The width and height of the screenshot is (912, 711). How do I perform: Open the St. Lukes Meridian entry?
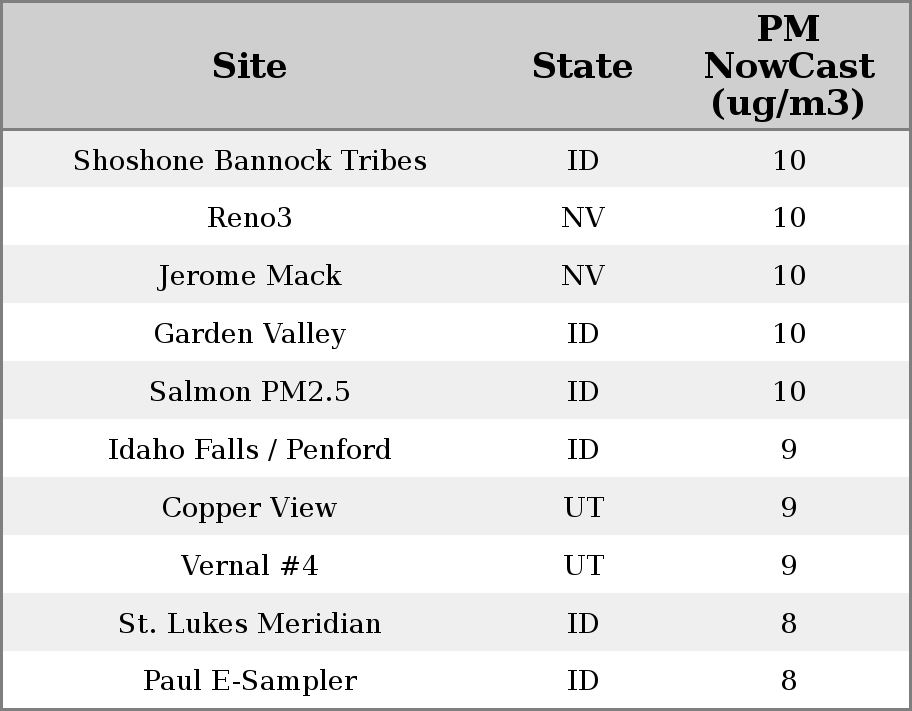[249, 624]
